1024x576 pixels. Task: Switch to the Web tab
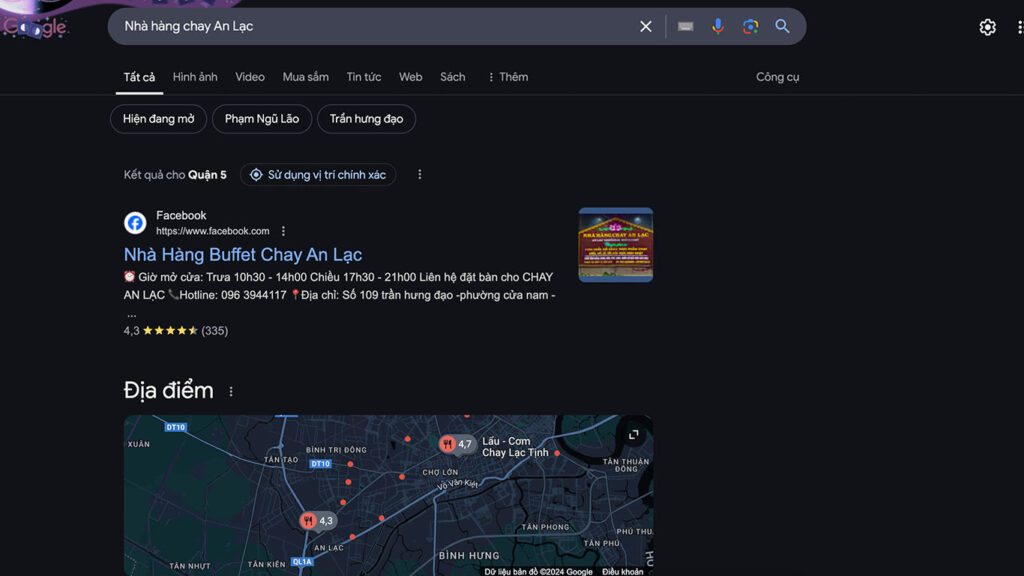(411, 77)
